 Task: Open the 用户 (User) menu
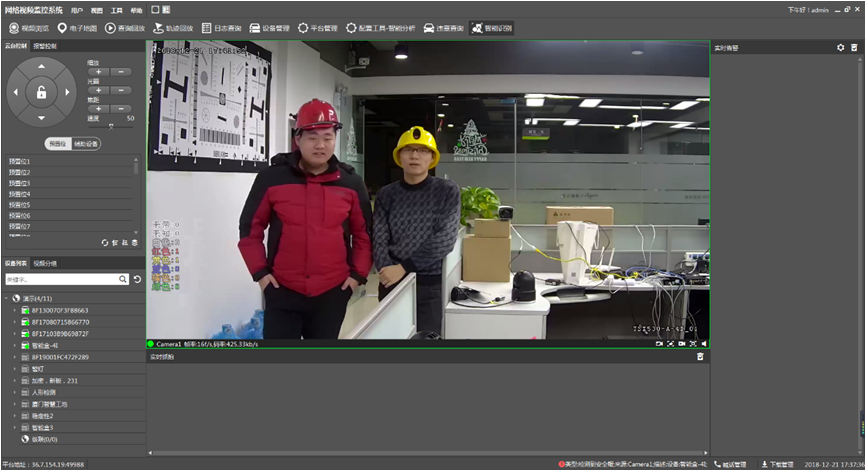click(x=77, y=10)
